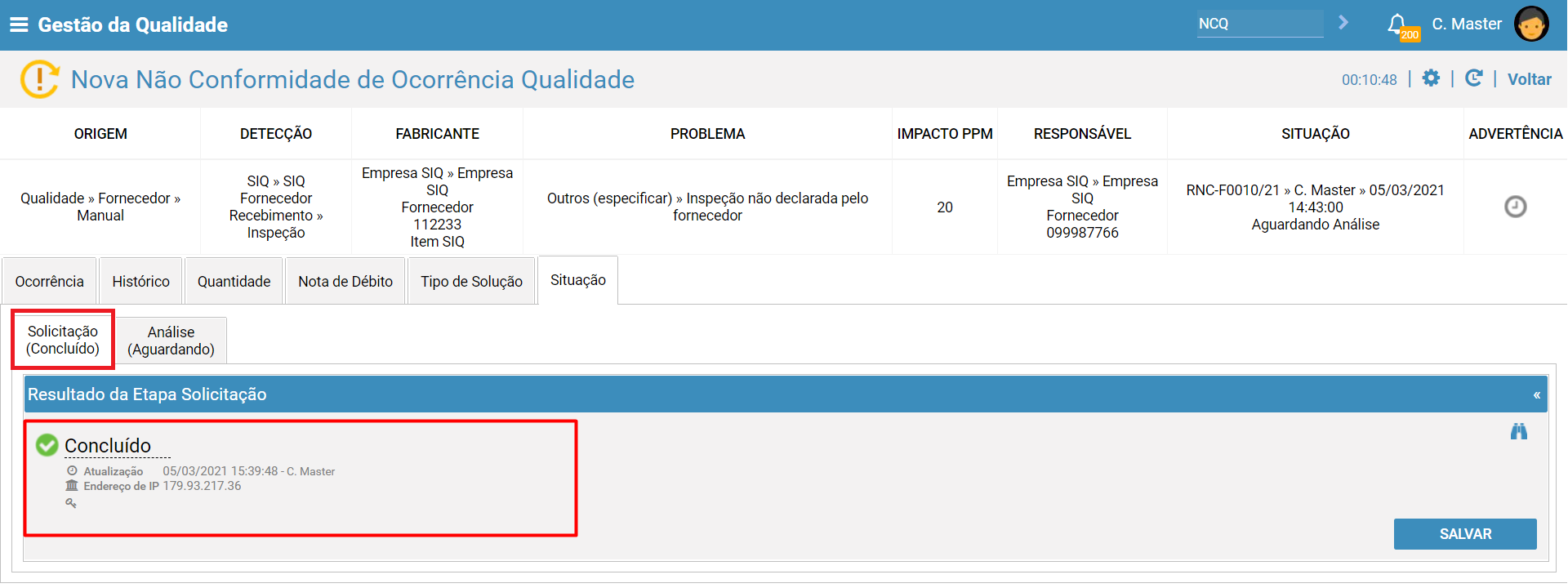Click the refresh icon near Voltar

(1474, 78)
